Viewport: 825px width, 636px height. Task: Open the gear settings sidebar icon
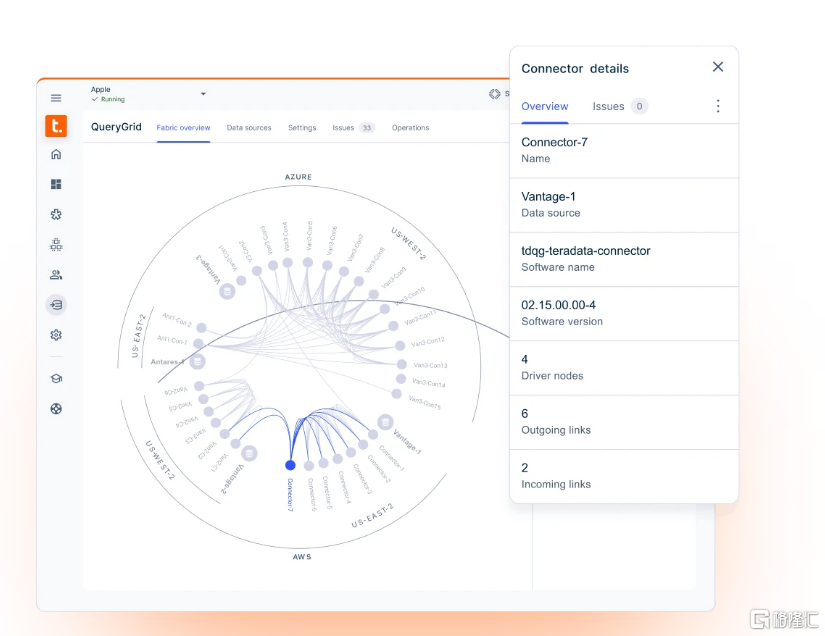[x=56, y=335]
